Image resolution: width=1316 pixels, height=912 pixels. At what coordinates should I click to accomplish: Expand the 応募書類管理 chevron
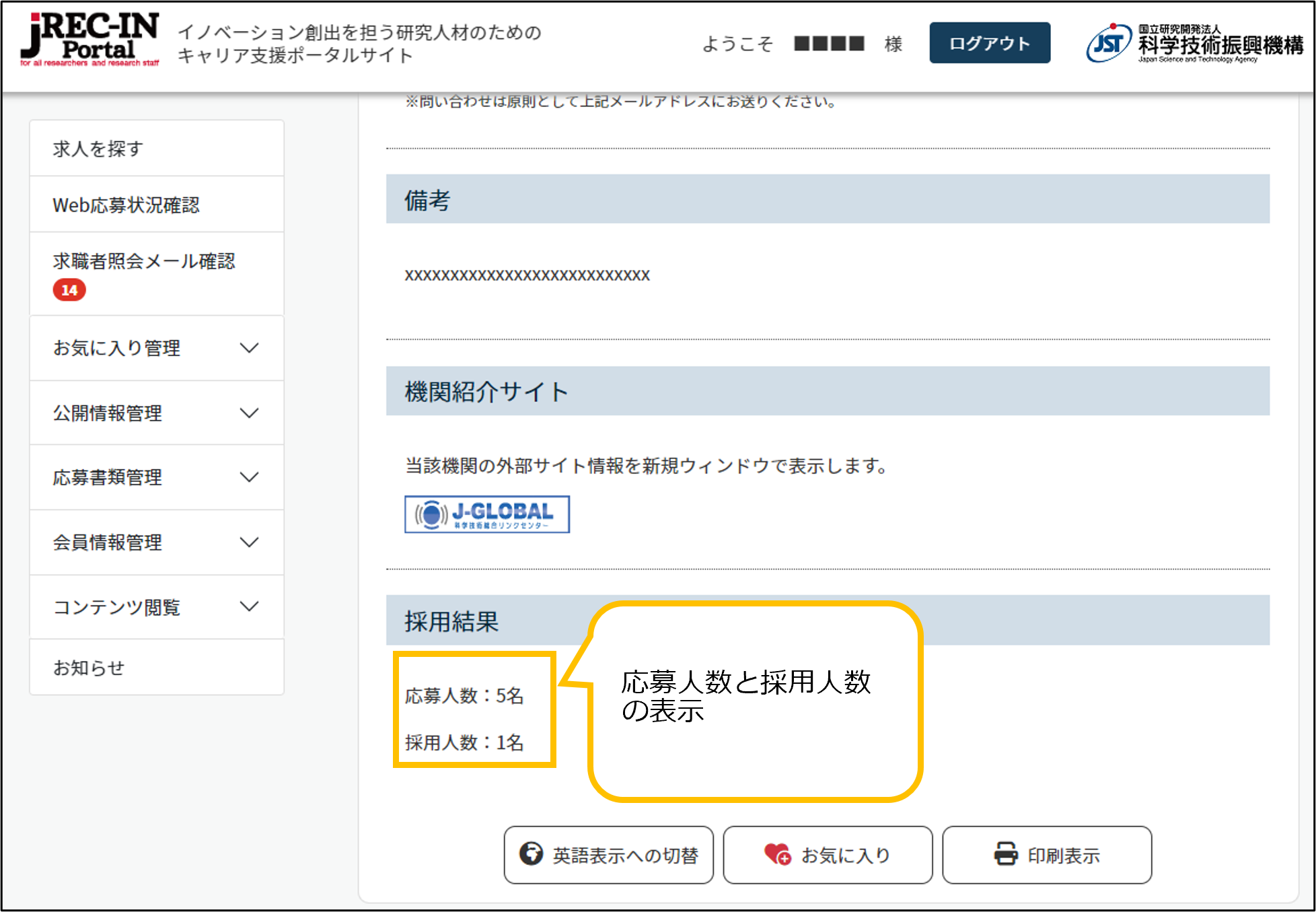click(x=249, y=477)
